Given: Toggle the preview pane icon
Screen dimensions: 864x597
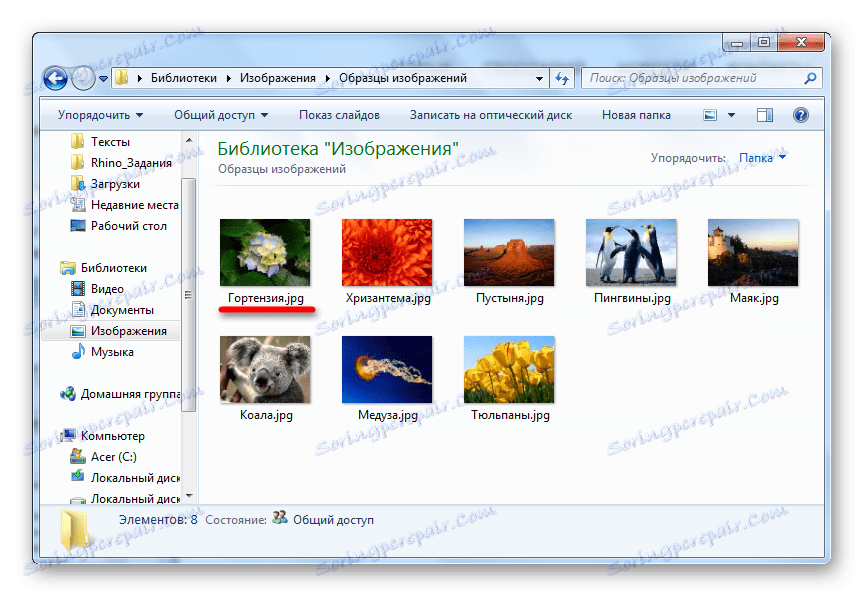Looking at the screenshot, I should point(767,114).
